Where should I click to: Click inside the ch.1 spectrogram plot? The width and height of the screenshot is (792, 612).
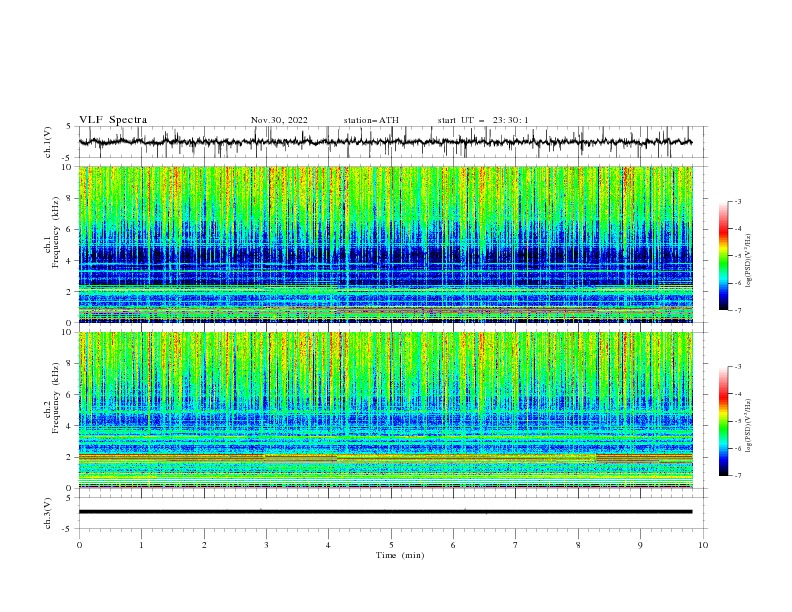click(x=385, y=244)
